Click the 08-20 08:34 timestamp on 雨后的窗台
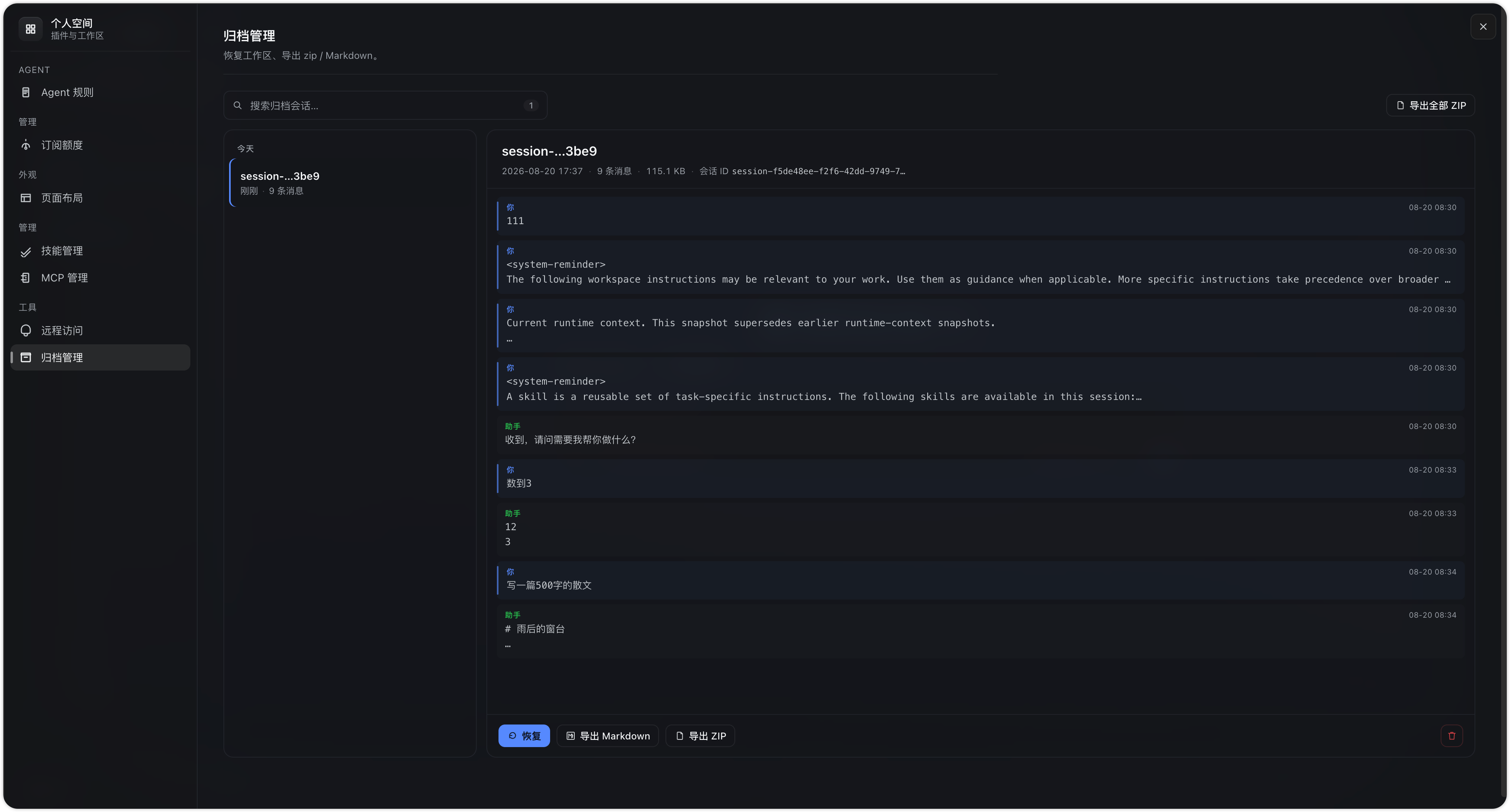Image resolution: width=1510 pixels, height=812 pixels. [x=1432, y=615]
